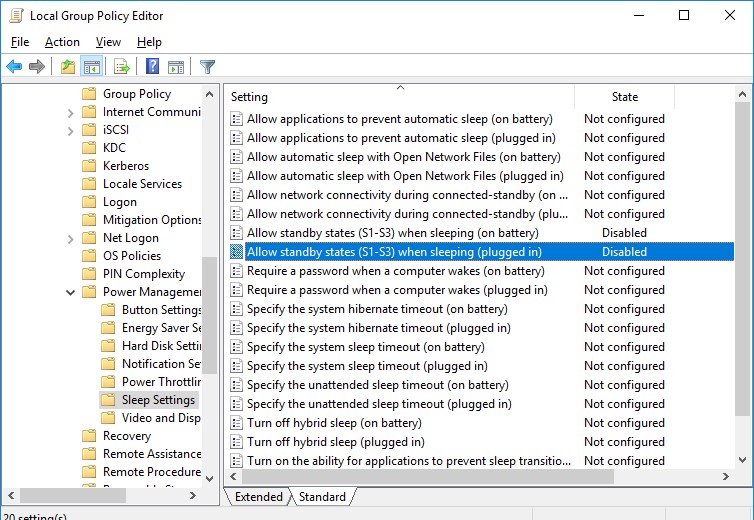Toggle the Show/Hide Action Pane icon
754x520 pixels.
[176, 67]
